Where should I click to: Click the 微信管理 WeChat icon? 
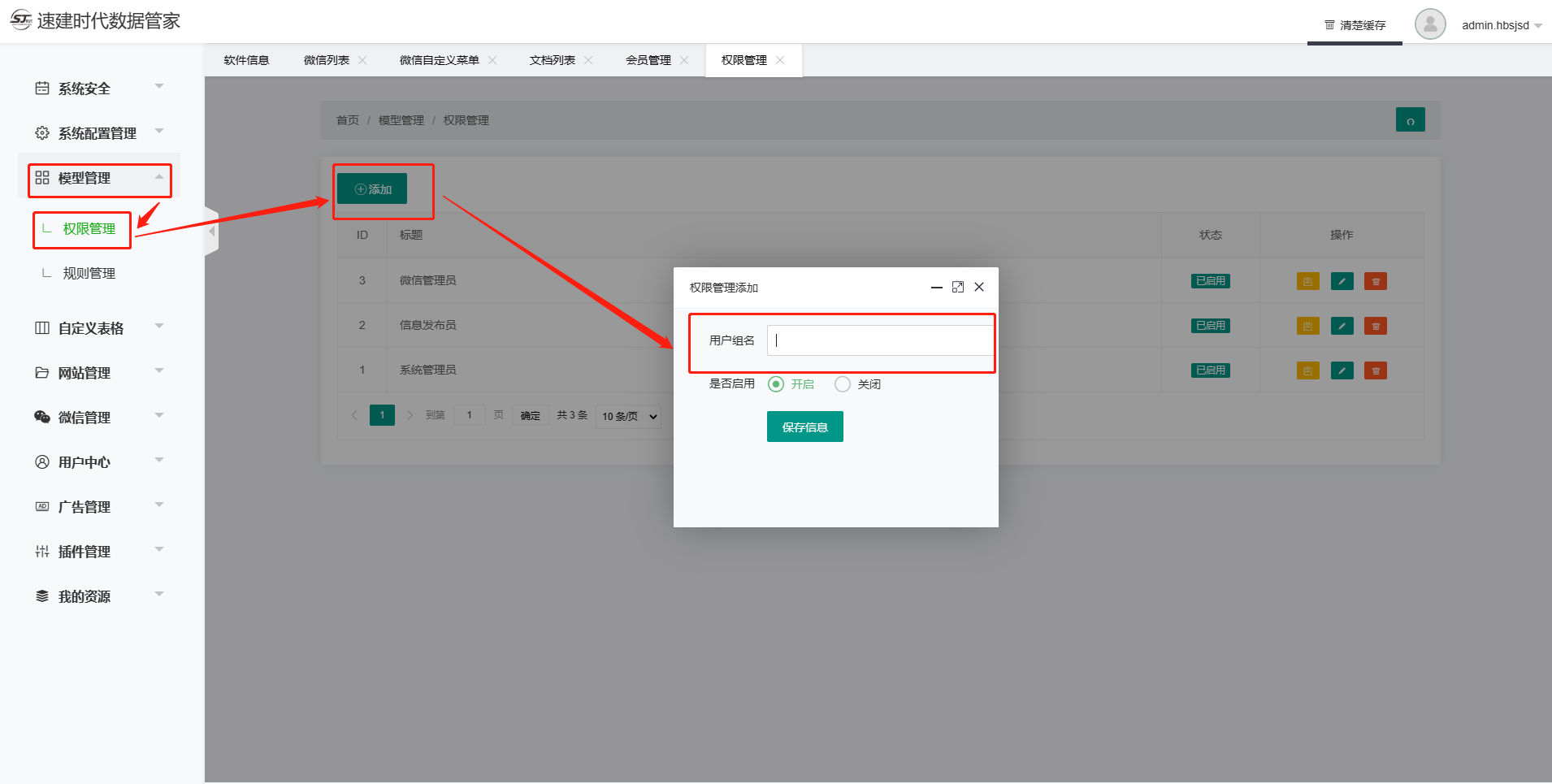tap(42, 417)
